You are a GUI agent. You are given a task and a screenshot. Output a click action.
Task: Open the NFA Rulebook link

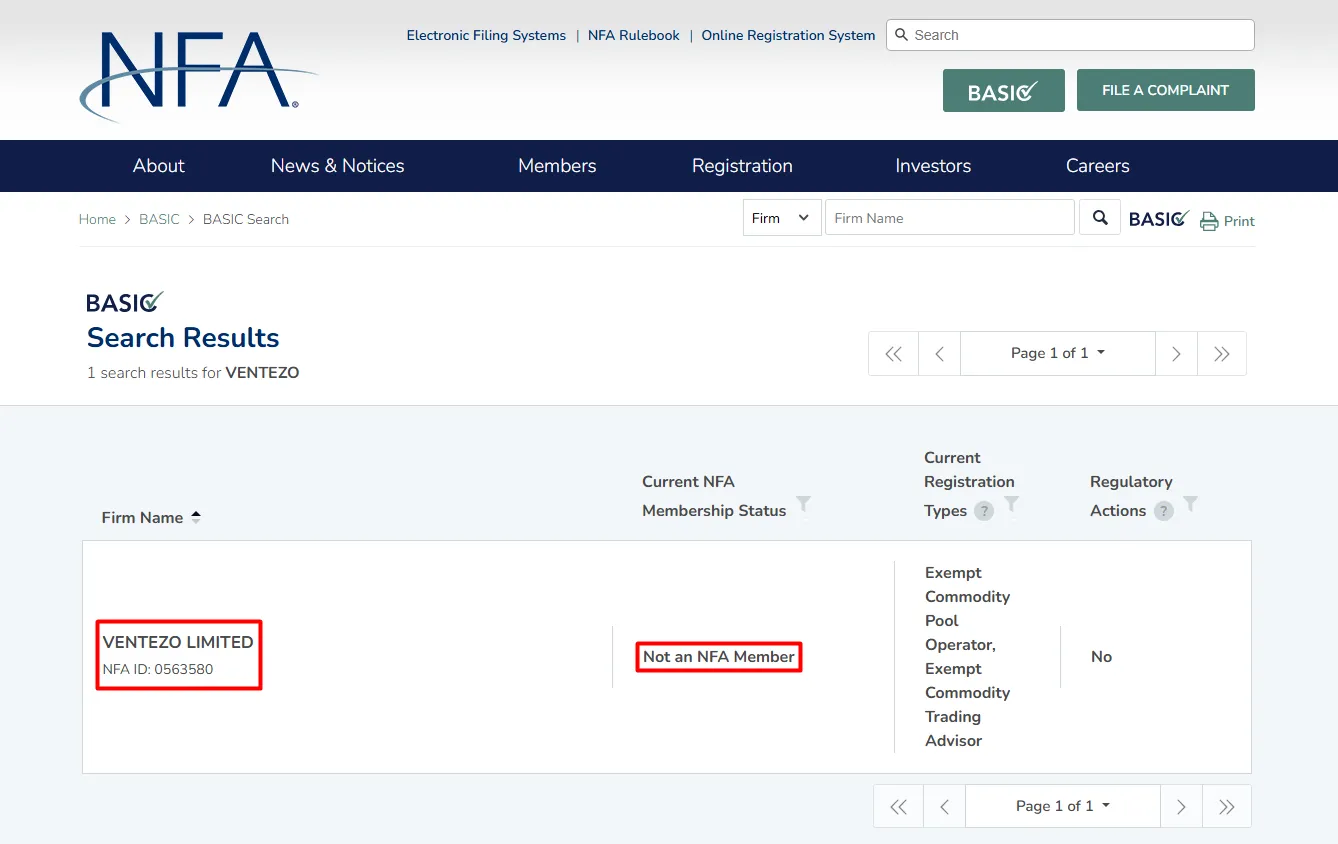[634, 35]
